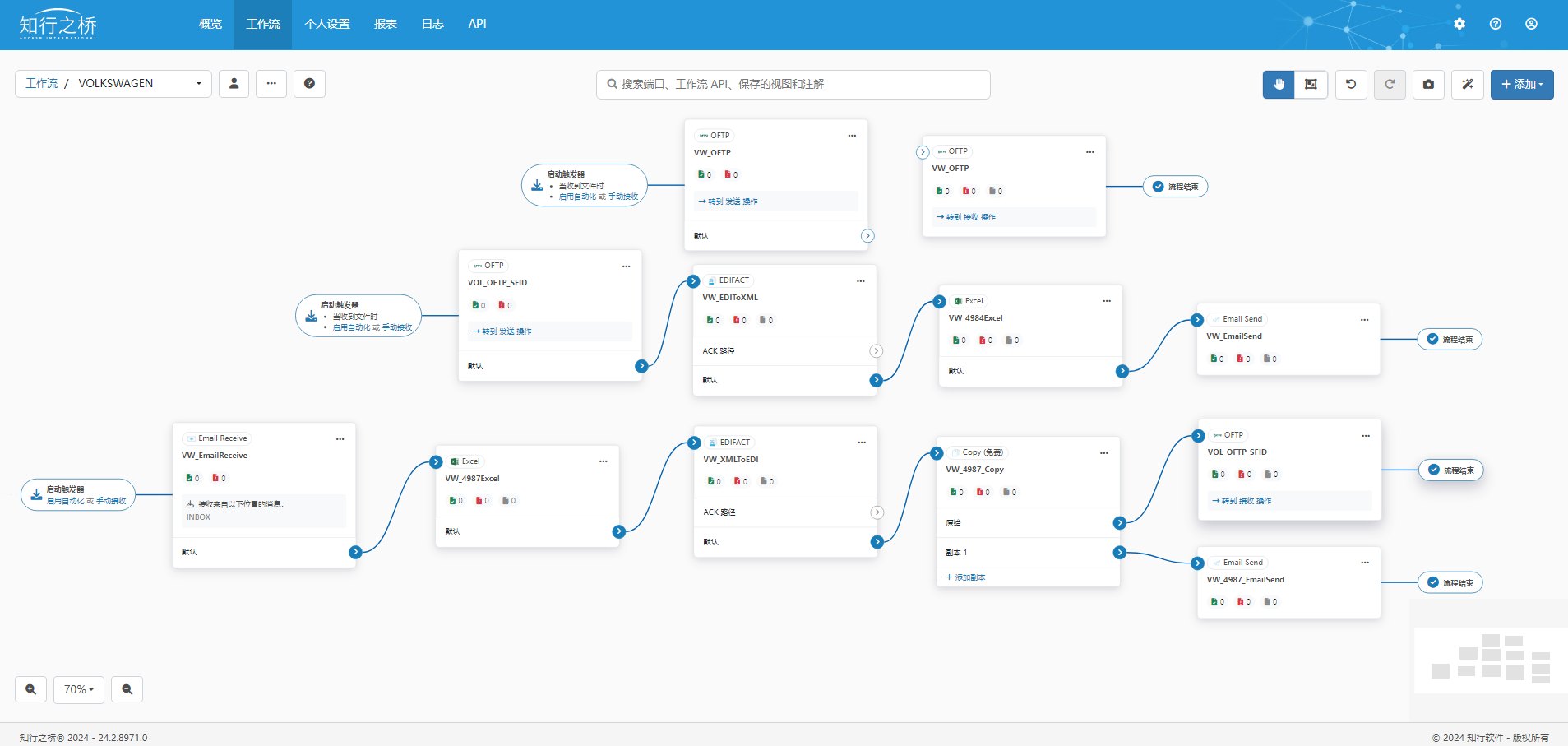Click the 流程结束 marker after VW_4987_EmailSend

[x=1450, y=582]
